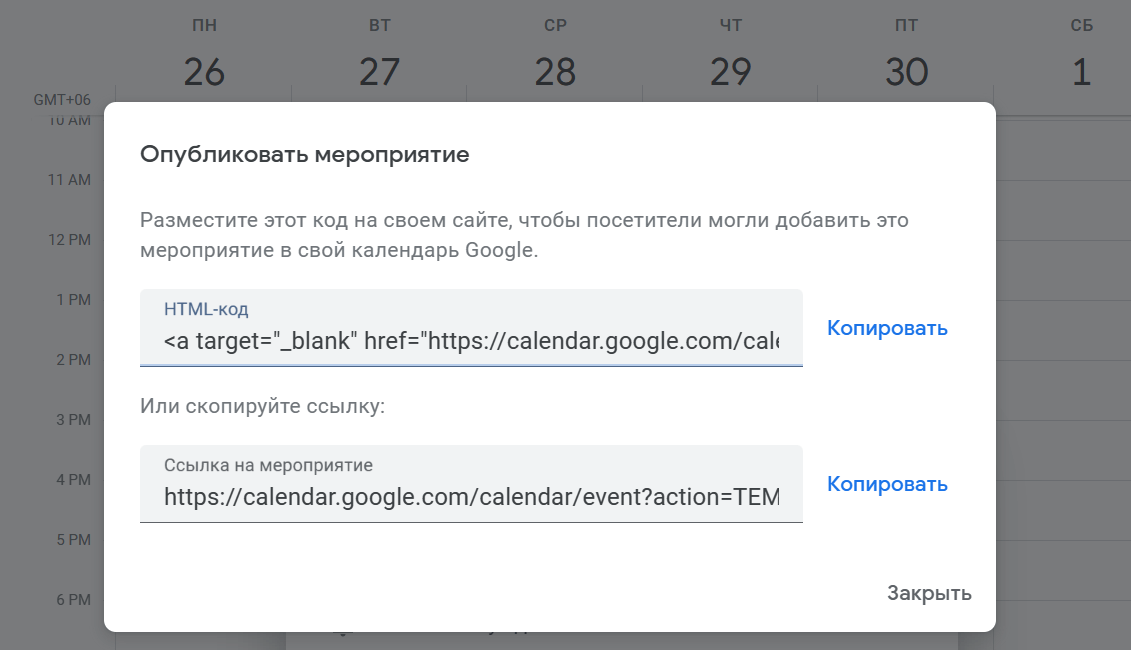Select Wednesday 28 in the calendar header
This screenshot has height=650, width=1131.
pyautogui.click(x=555, y=71)
